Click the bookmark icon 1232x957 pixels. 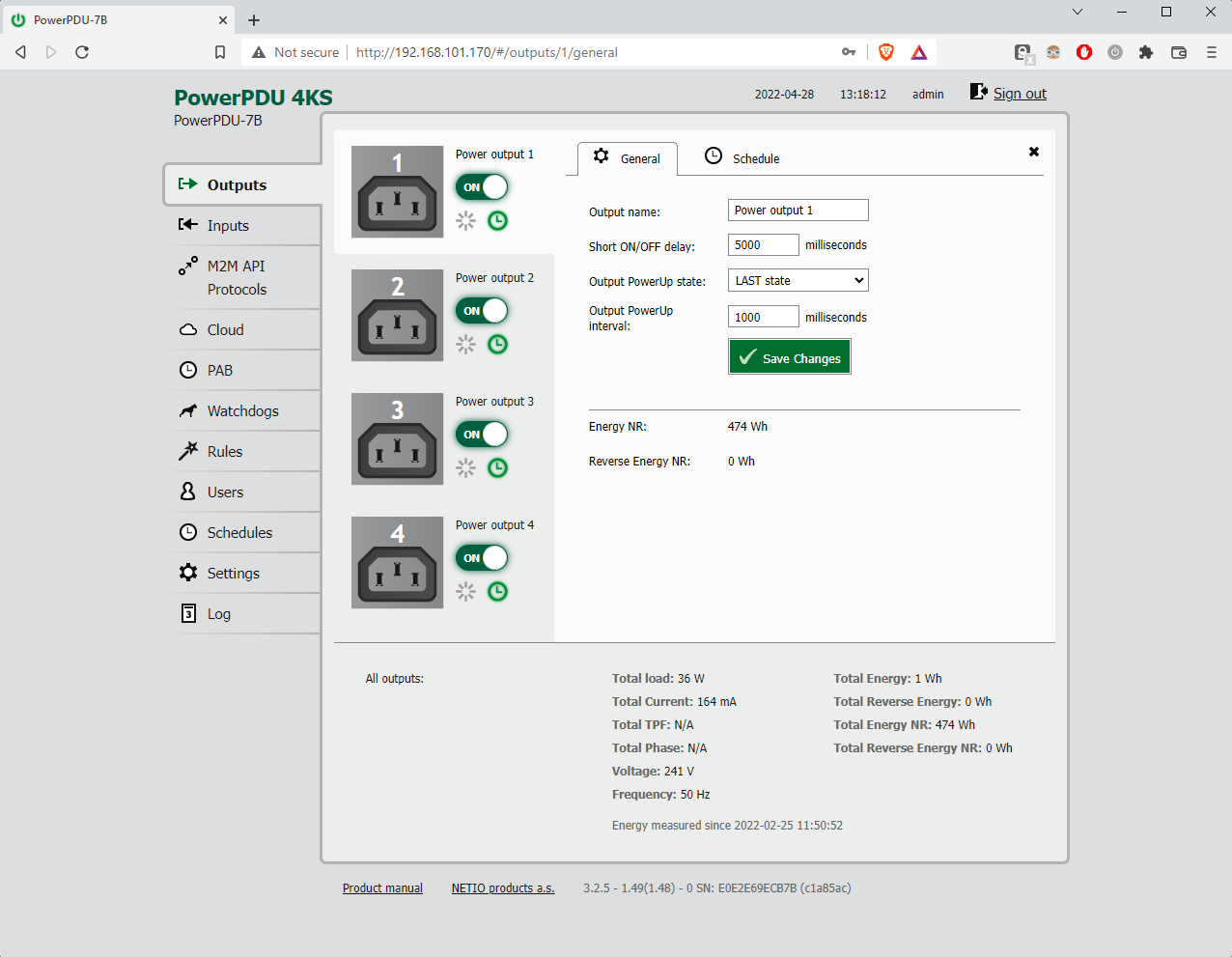(x=220, y=52)
